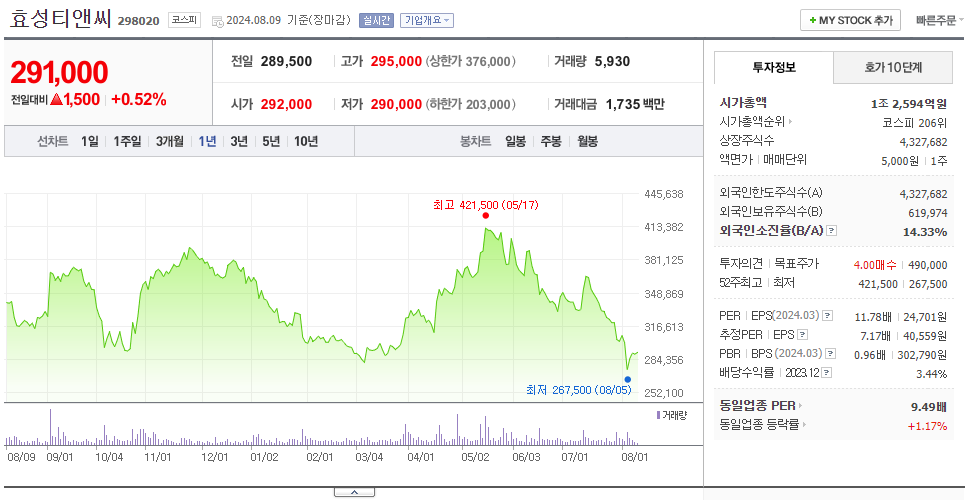Click the 코스피 206위 ranking value
This screenshot has height=500, width=968.
pos(915,122)
